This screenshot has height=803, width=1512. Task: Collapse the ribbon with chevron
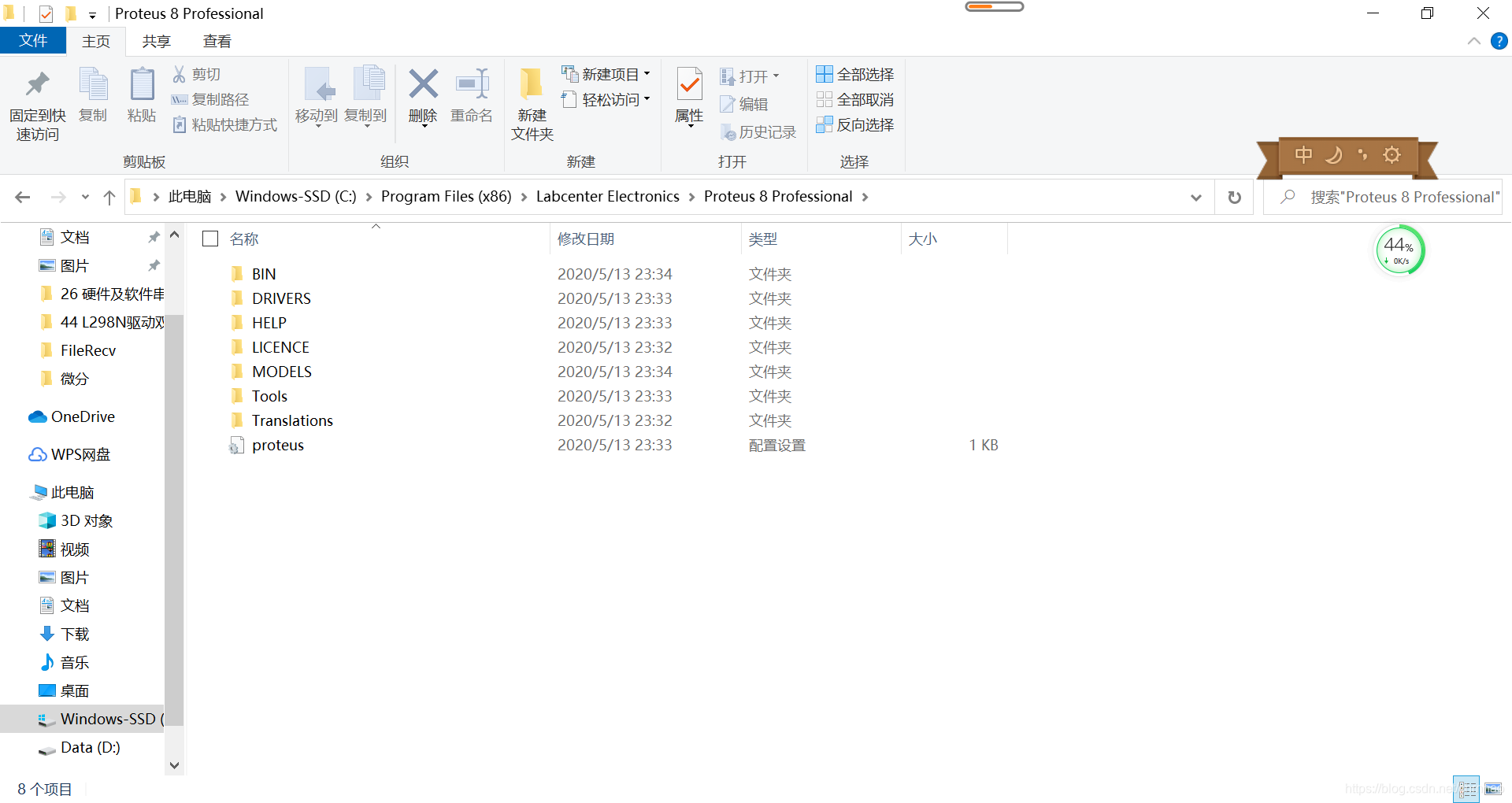pos(1473,41)
